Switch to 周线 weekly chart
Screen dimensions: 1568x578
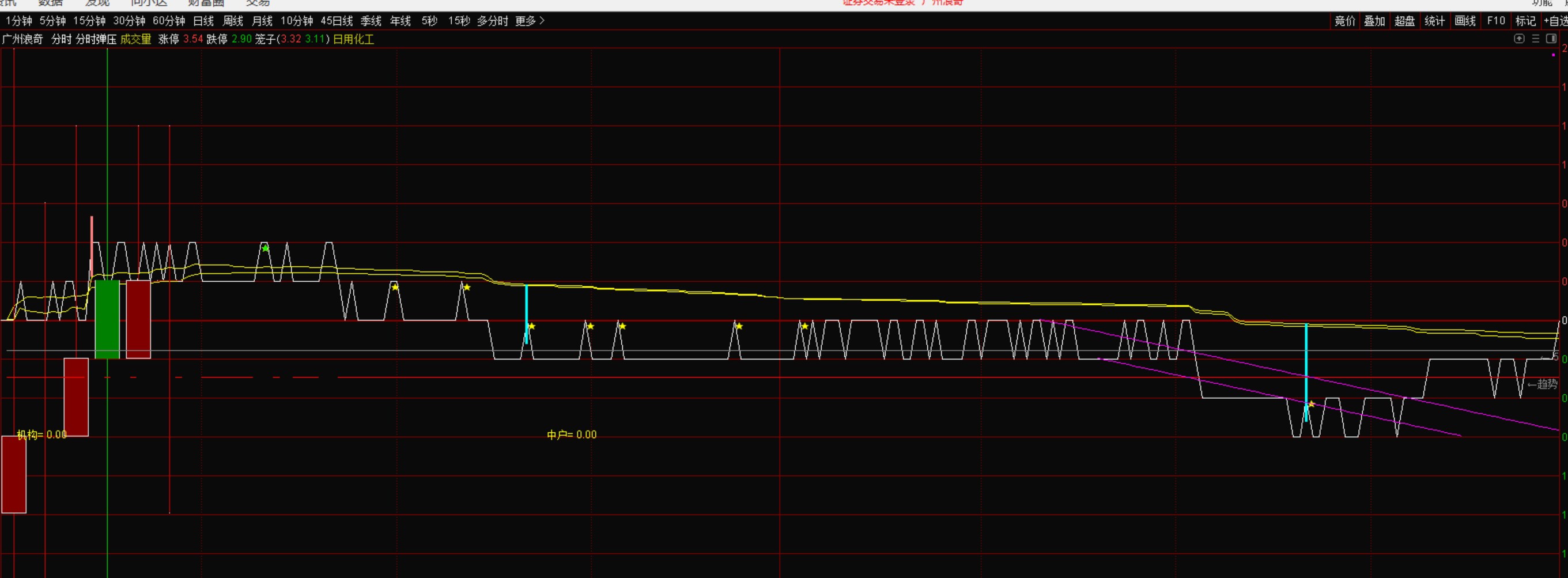tap(233, 21)
